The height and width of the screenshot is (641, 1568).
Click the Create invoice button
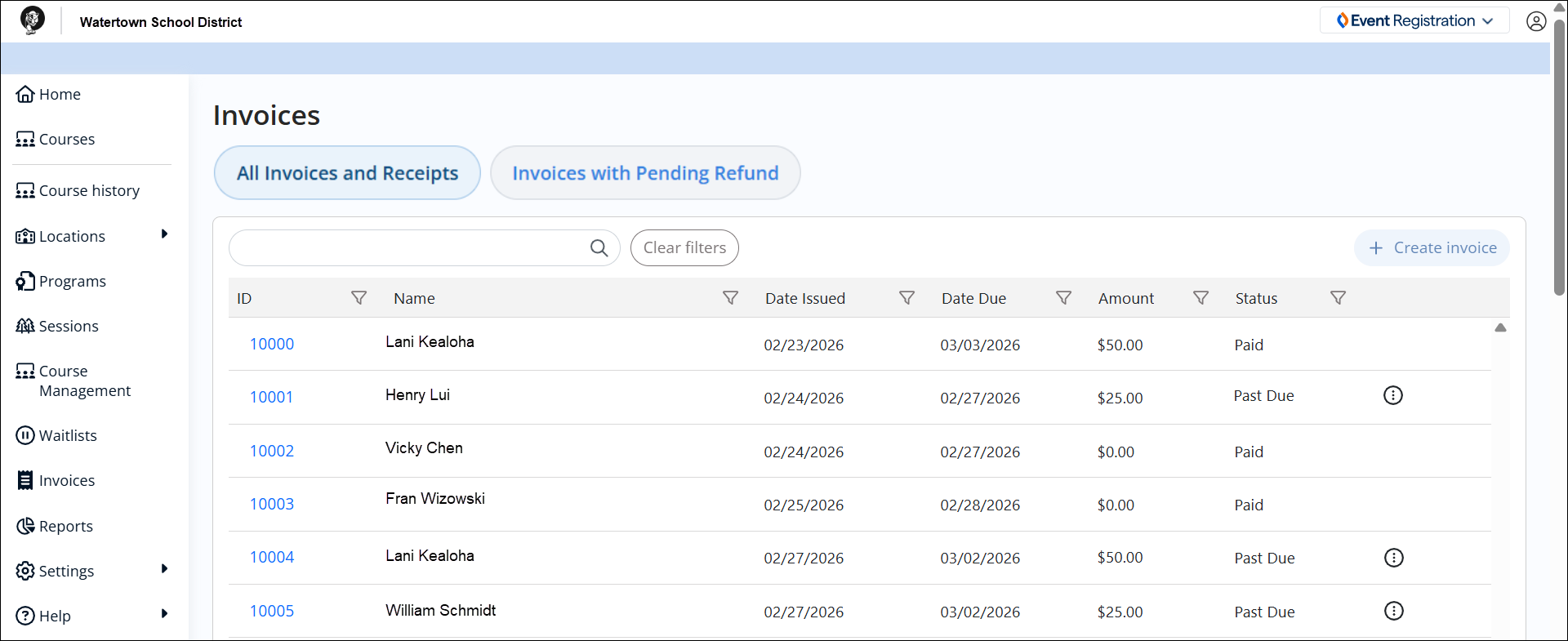click(1432, 248)
